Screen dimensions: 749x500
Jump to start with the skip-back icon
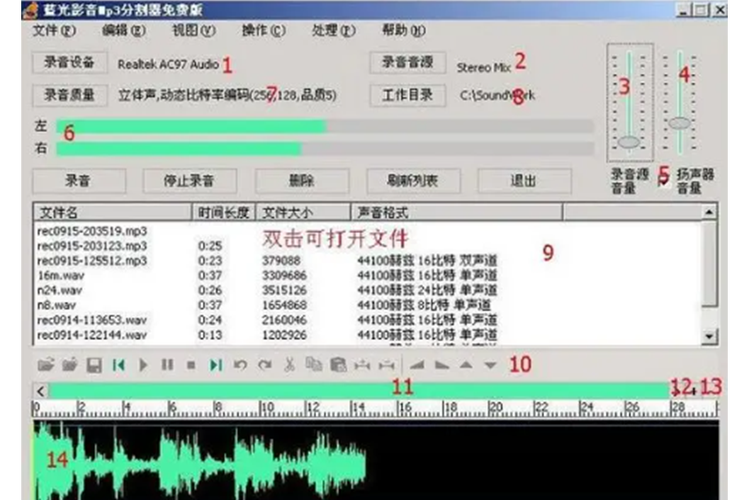pyautogui.click(x=119, y=366)
